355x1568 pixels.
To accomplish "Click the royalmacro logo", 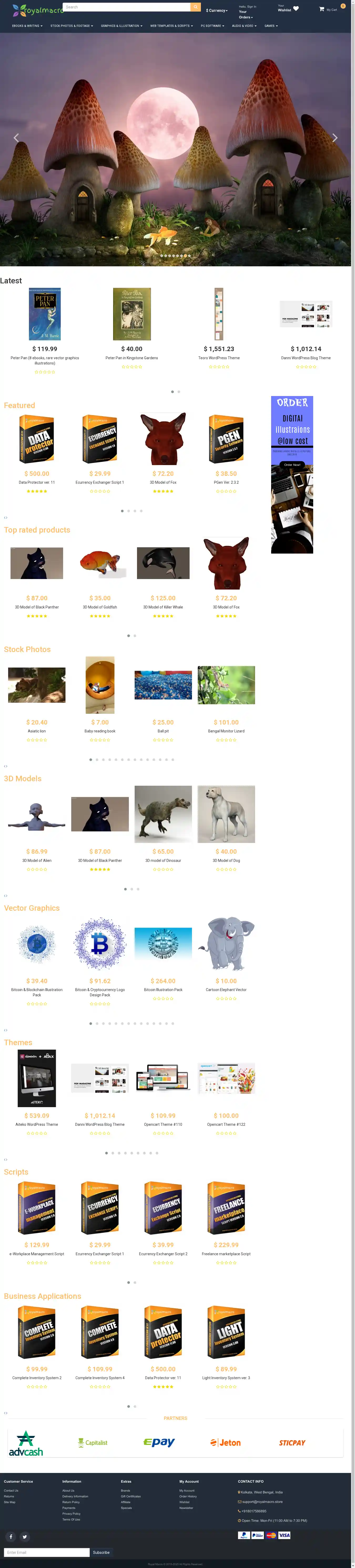I will point(38,10).
